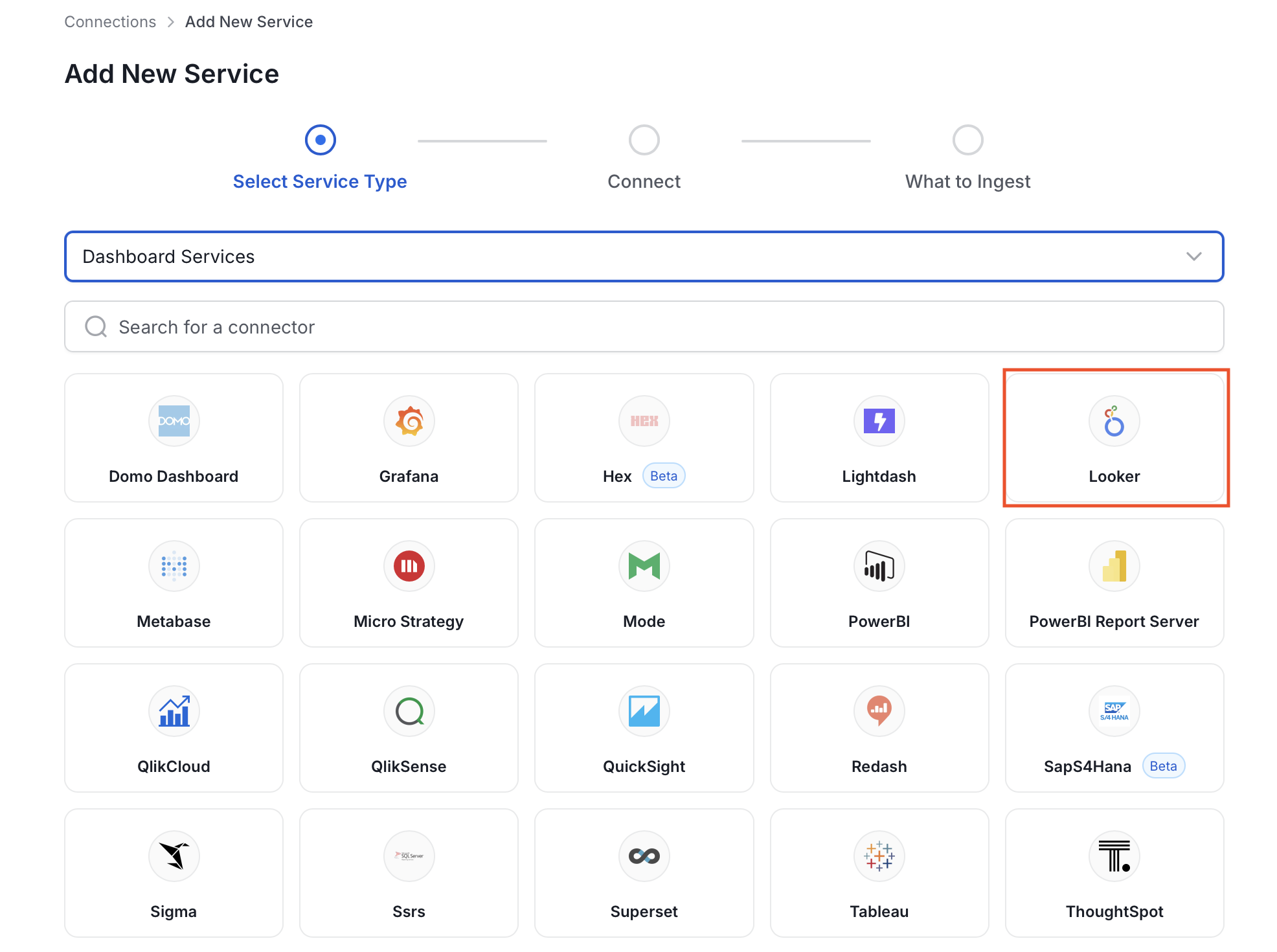Click the ThoughtSpot card label
Image resolution: width=1277 pixels, height=952 pixels.
point(1114,912)
